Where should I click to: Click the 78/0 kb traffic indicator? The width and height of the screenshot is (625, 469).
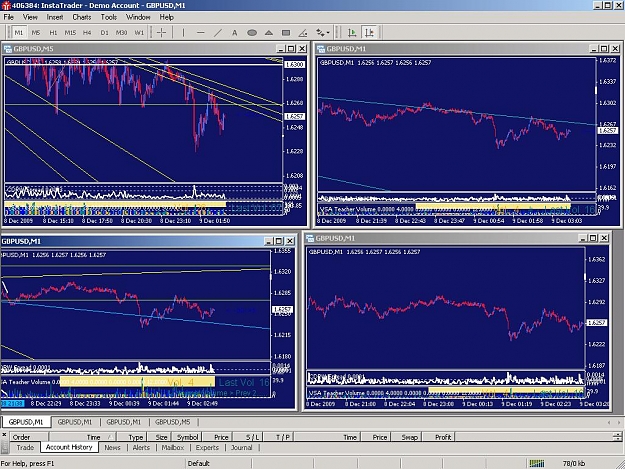coord(574,463)
